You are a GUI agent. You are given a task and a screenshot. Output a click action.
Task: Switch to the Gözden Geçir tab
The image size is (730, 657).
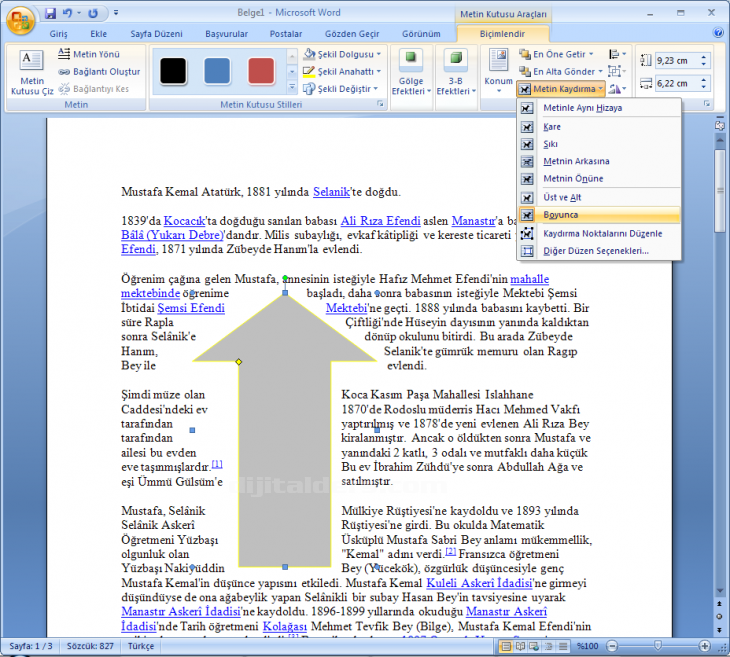click(x=352, y=34)
